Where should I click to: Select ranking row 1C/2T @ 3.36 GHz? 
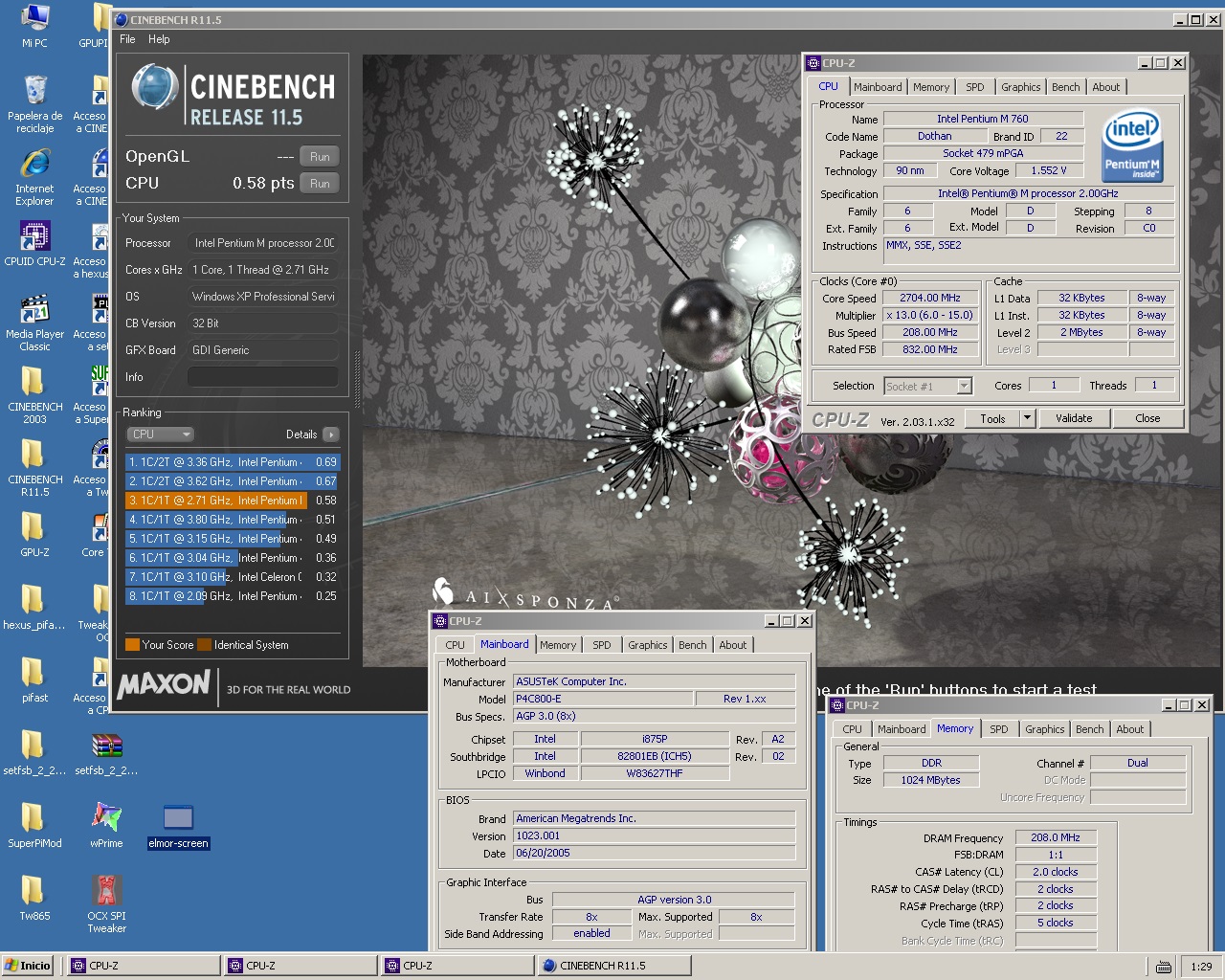pos(232,462)
